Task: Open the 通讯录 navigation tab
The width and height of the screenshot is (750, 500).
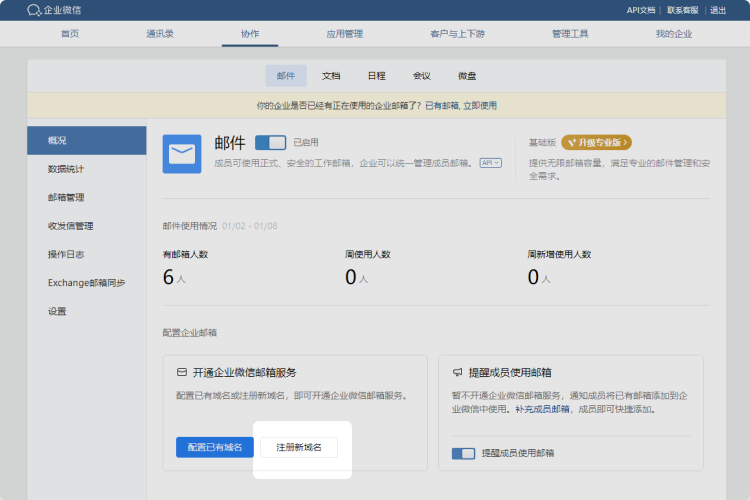Action: [x=160, y=34]
